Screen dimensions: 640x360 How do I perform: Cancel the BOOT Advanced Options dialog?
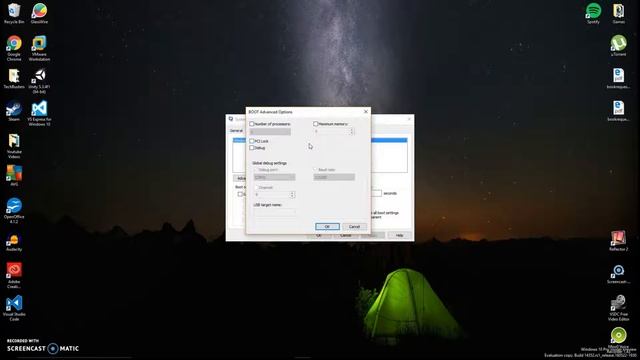click(x=354, y=227)
